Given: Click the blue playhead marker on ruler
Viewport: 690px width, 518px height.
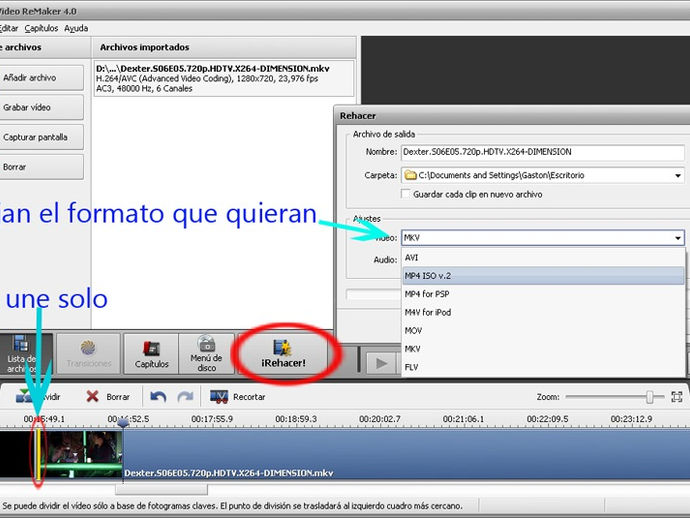Looking at the screenshot, I should pos(123,423).
